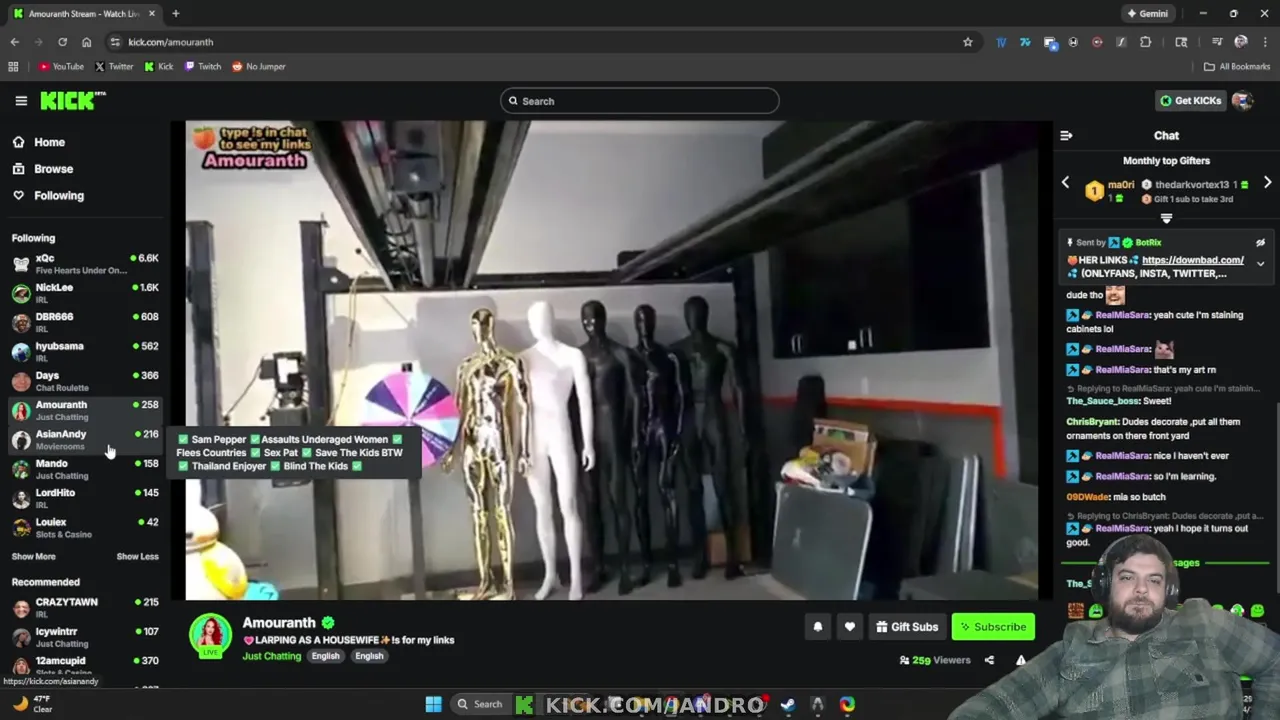The height and width of the screenshot is (720, 1280).
Task: Open DBR666 channel in the sidebar
Action: point(85,322)
